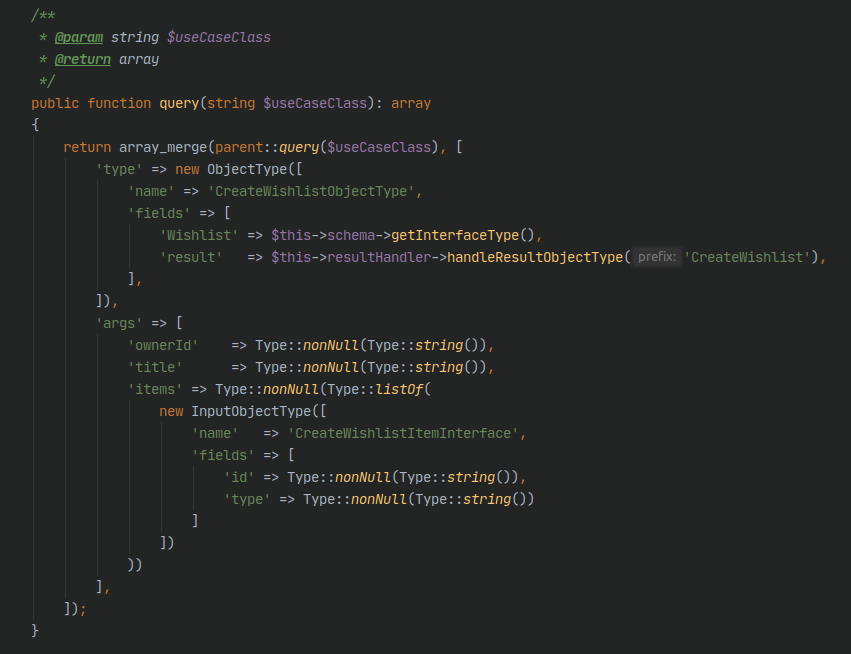This screenshot has height=654, width=851.
Task: Click the public keyword
Action: (55, 103)
